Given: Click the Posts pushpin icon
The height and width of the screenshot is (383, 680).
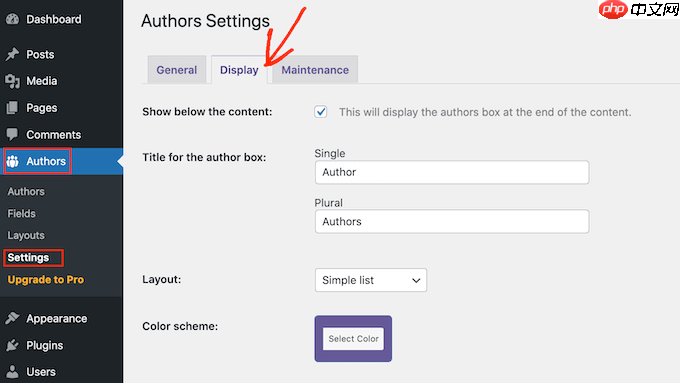Looking at the screenshot, I should click(13, 54).
